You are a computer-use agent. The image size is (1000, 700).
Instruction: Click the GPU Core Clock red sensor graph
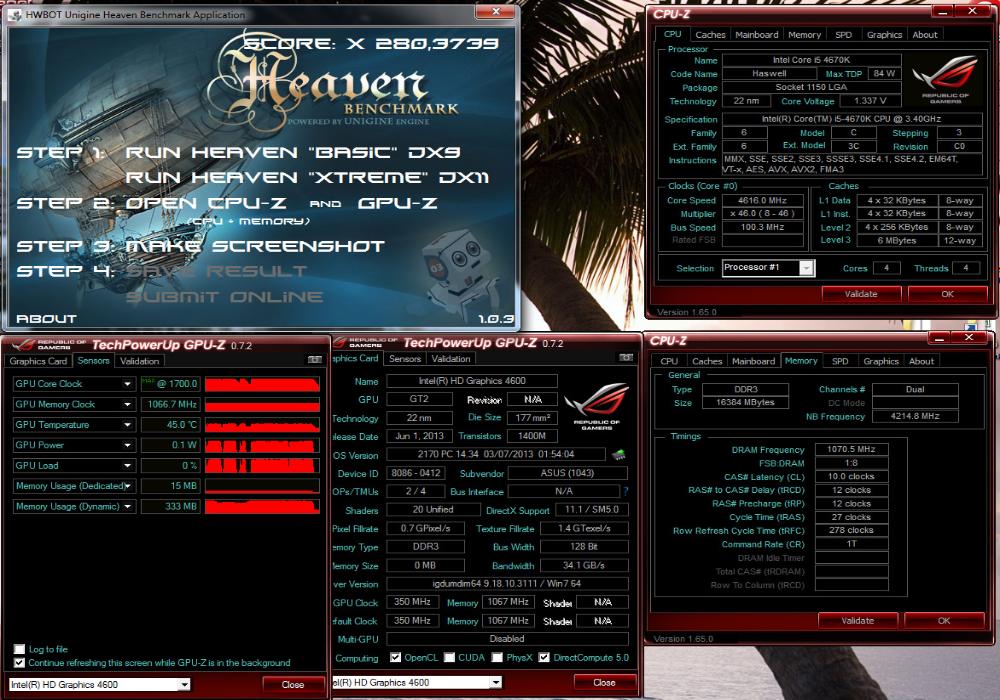pos(262,384)
